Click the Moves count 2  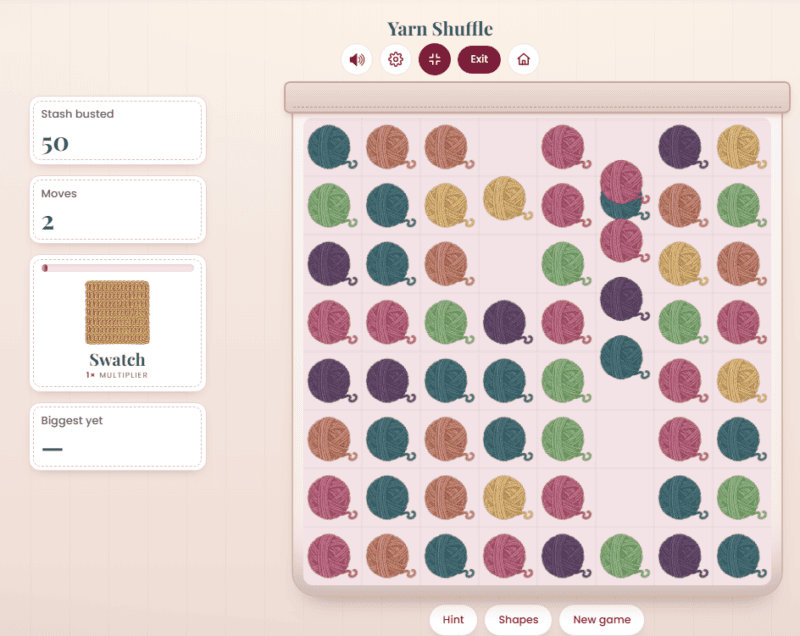[x=47, y=223]
